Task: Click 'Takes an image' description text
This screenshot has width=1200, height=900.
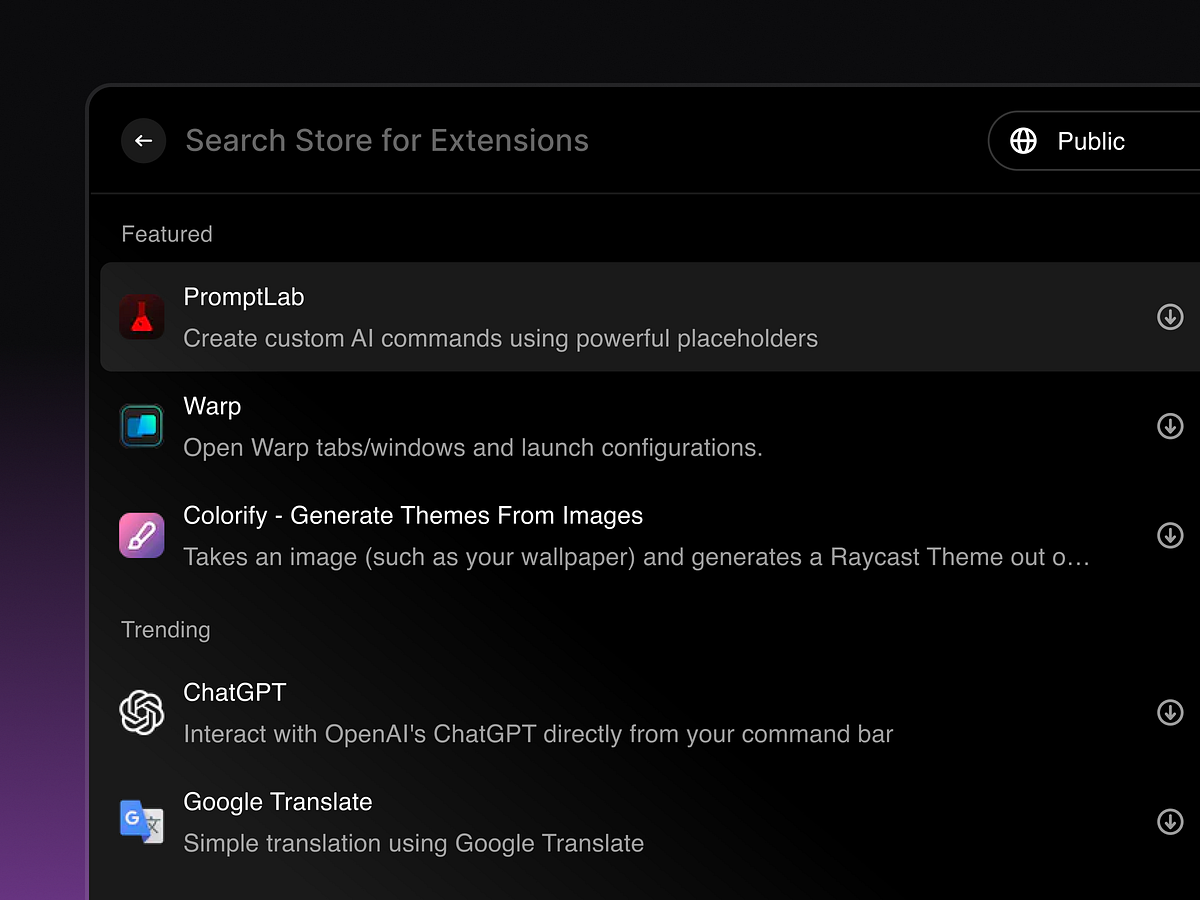Action: click(636, 557)
